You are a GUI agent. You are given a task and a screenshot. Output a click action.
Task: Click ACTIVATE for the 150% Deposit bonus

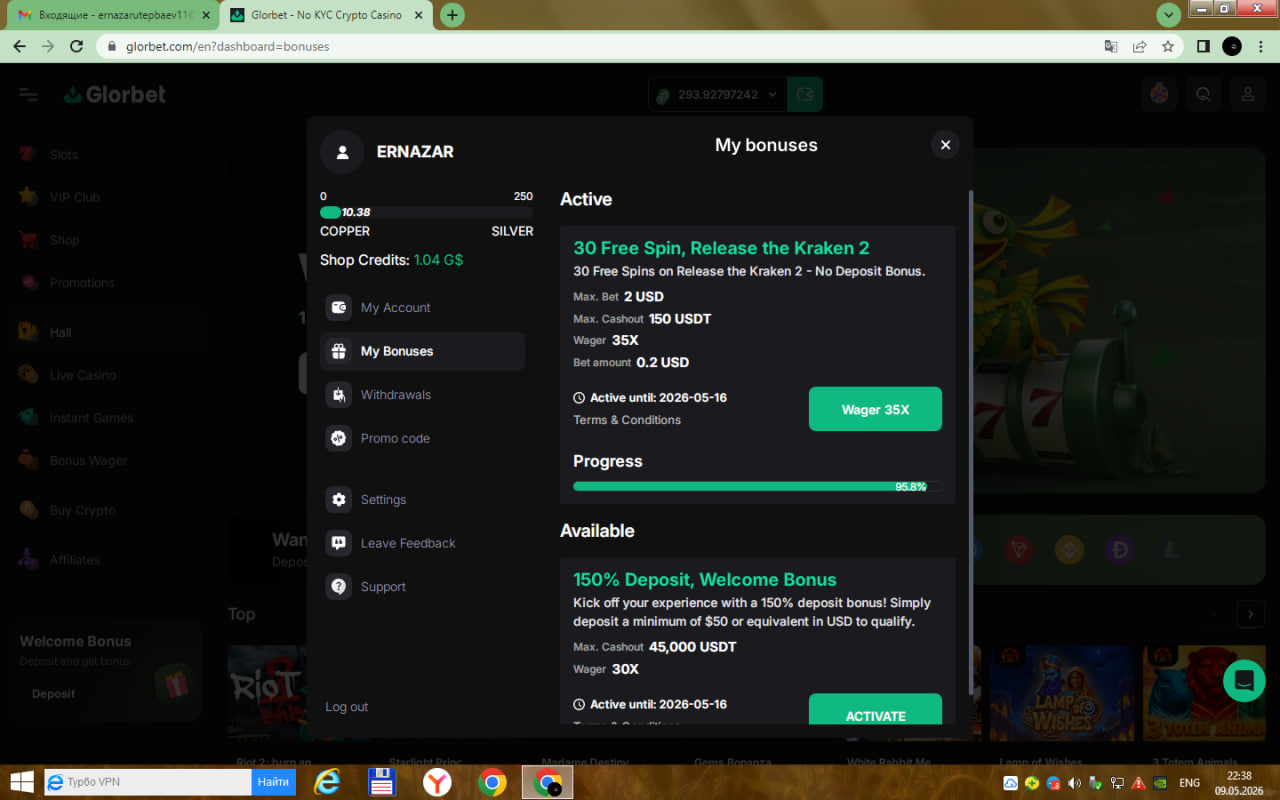pos(875,709)
